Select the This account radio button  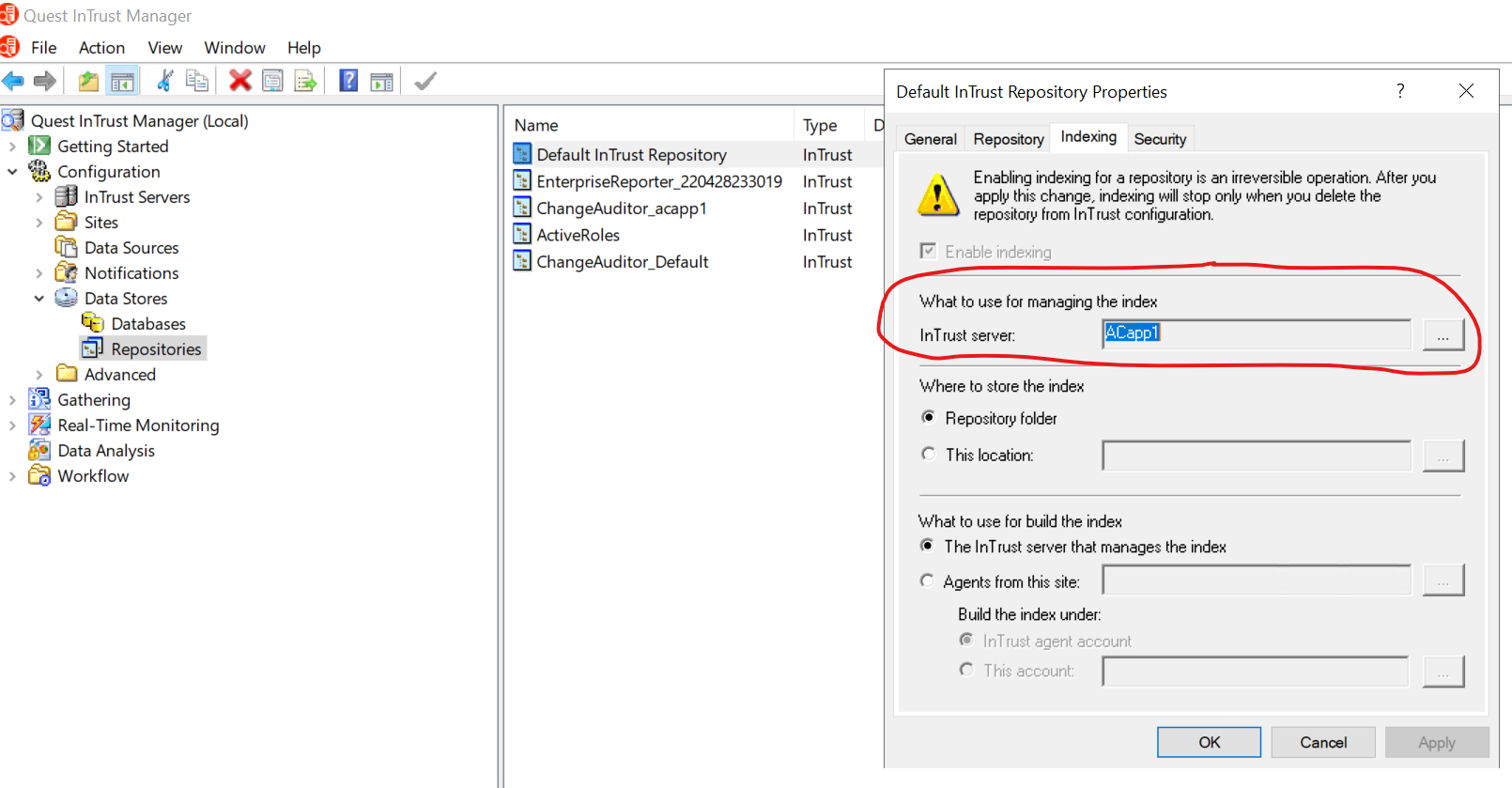coord(966,670)
